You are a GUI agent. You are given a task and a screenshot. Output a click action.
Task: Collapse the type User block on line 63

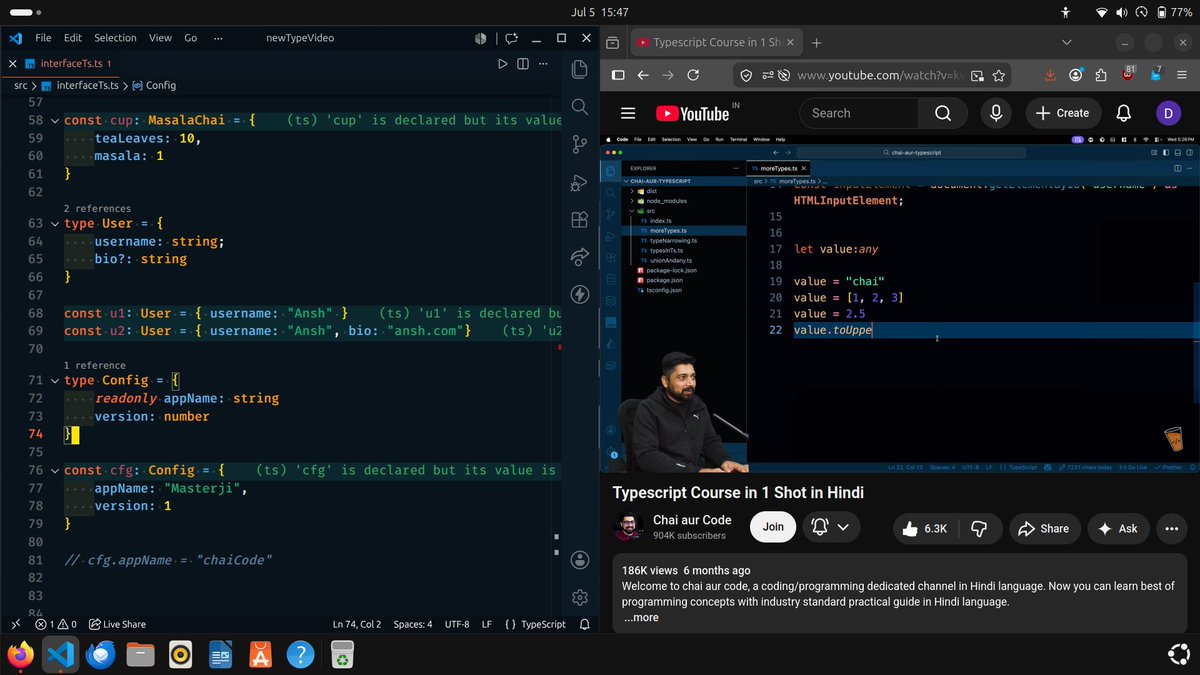(x=54, y=224)
